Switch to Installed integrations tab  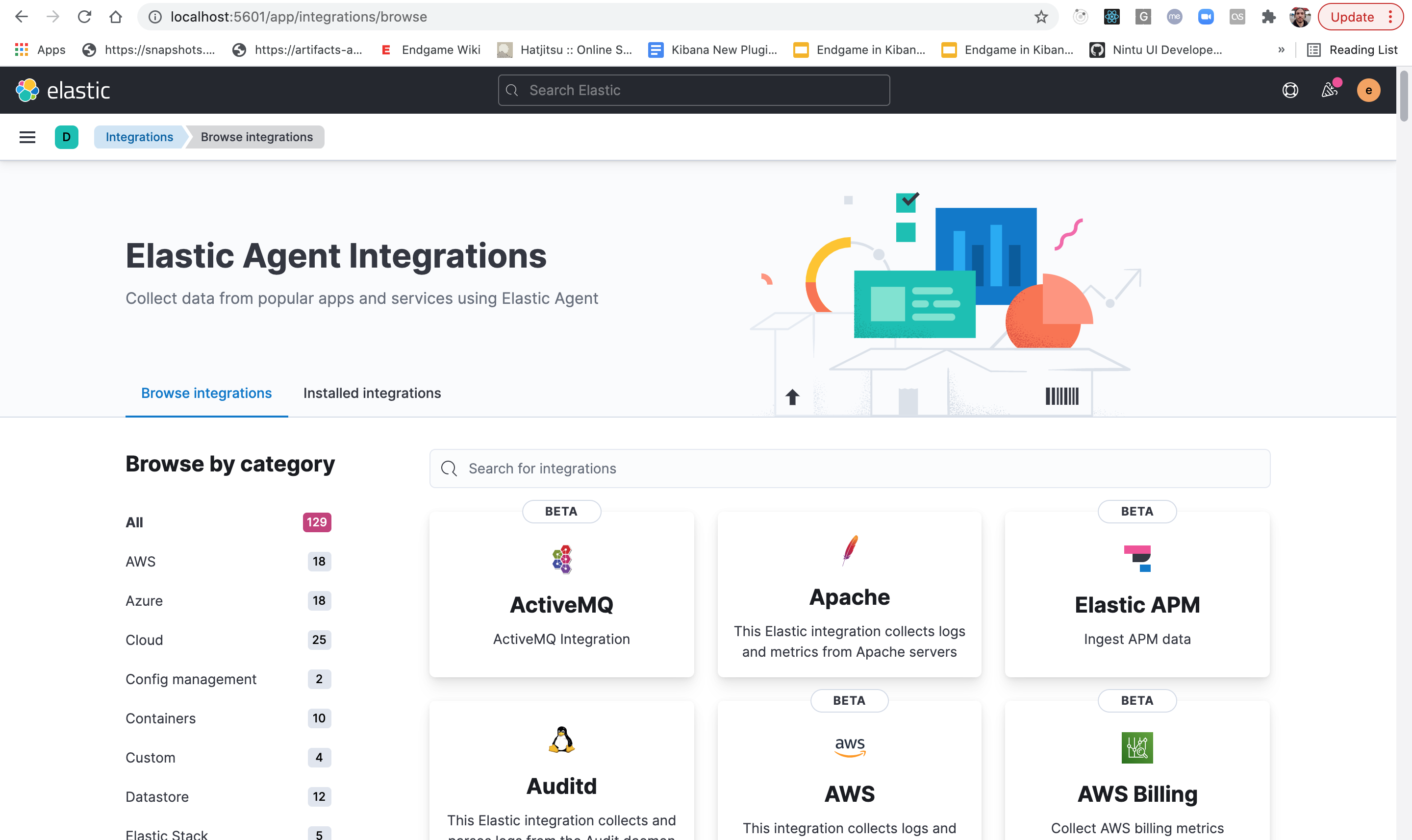pos(372,393)
